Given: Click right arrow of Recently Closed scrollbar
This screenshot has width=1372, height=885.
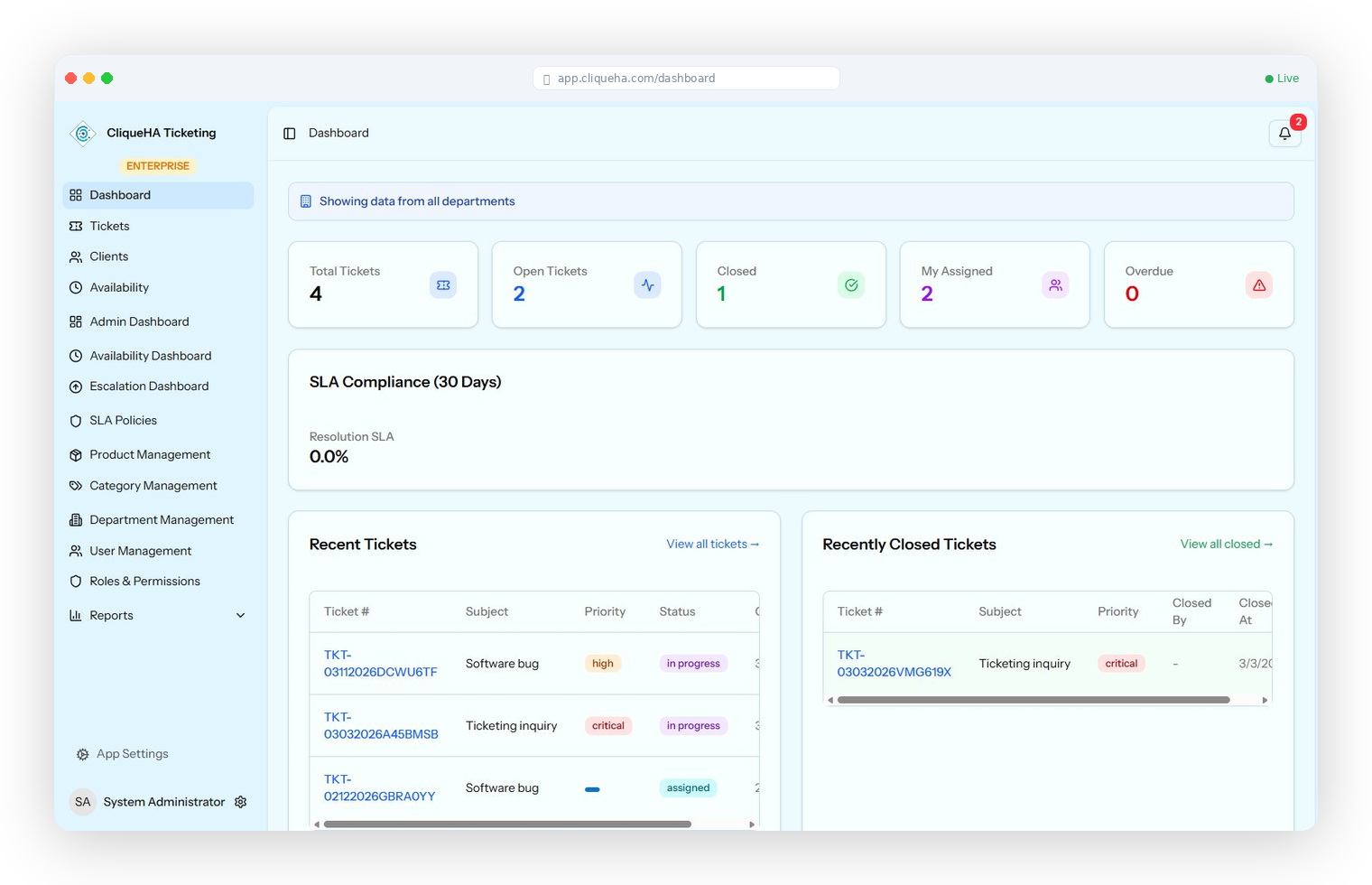Looking at the screenshot, I should pyautogui.click(x=1265, y=700).
